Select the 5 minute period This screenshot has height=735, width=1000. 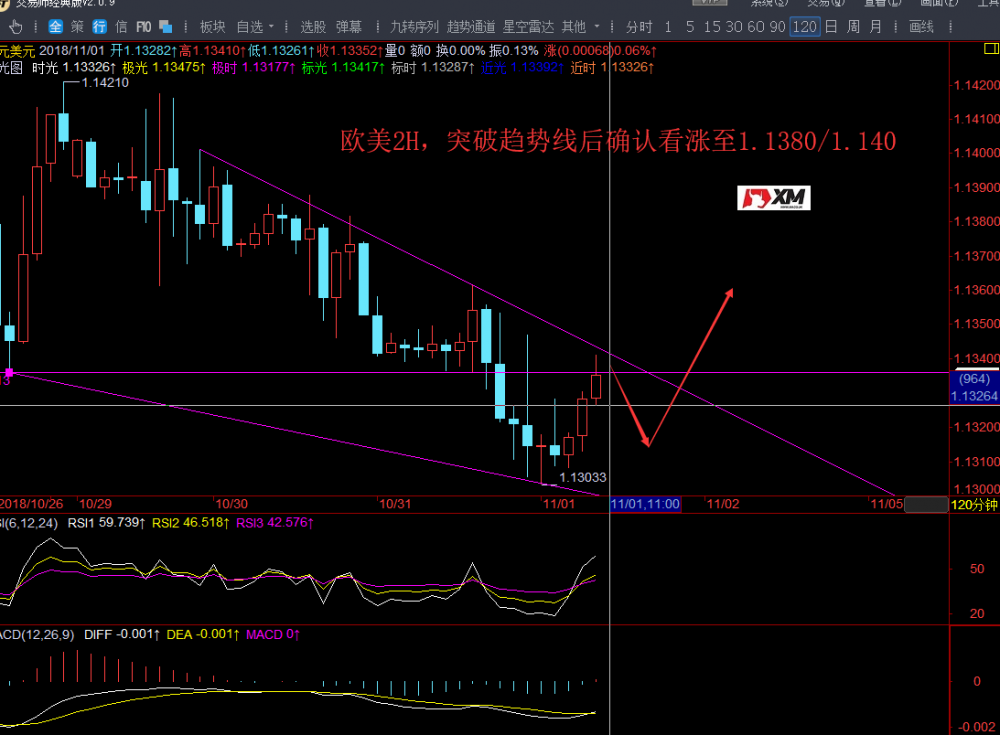click(x=690, y=27)
